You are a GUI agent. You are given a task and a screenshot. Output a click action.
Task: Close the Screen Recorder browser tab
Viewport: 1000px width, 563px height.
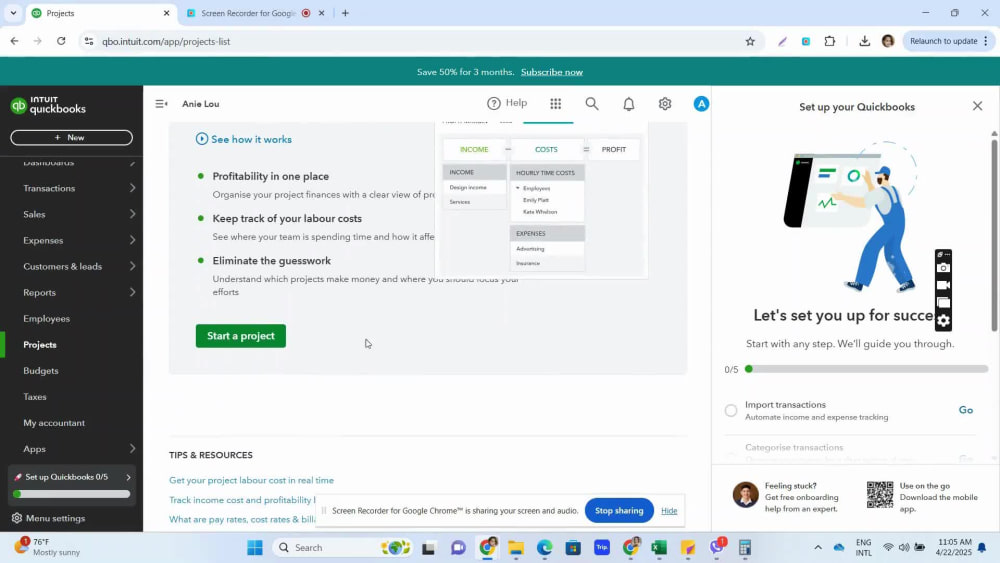[x=321, y=13]
